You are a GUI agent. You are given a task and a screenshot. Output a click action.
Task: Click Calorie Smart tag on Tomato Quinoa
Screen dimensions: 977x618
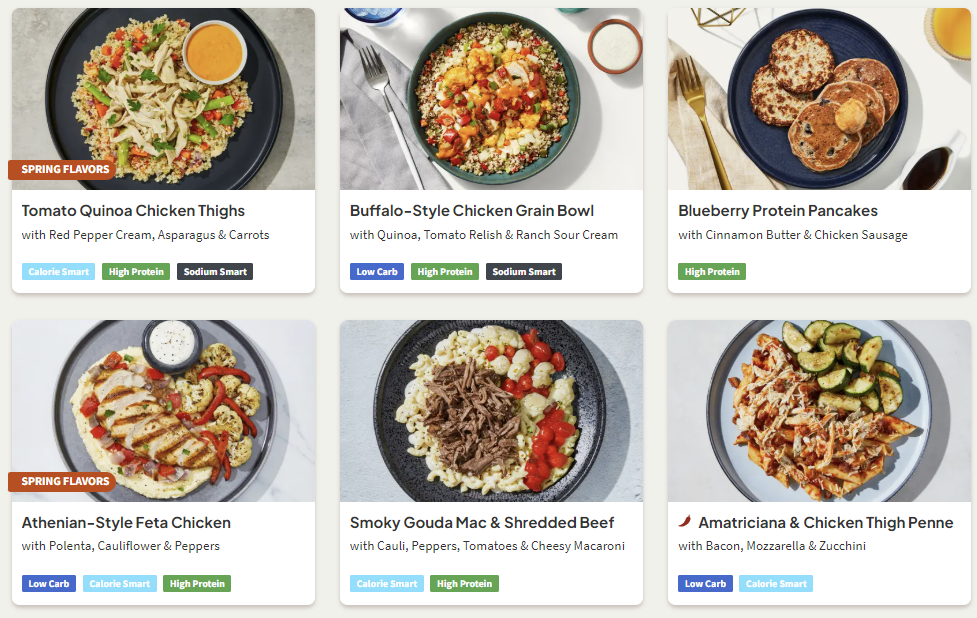58,272
